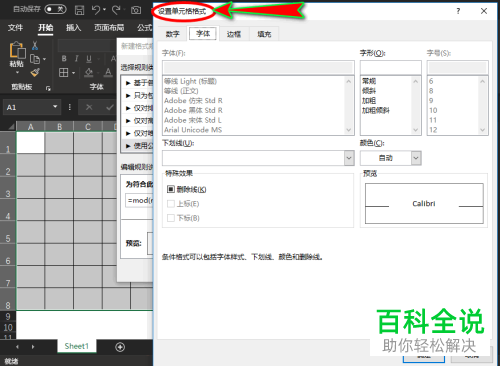The width and height of the screenshot is (500, 366).
Task: Open the Paste options dropdown arrow
Action: 17,72
